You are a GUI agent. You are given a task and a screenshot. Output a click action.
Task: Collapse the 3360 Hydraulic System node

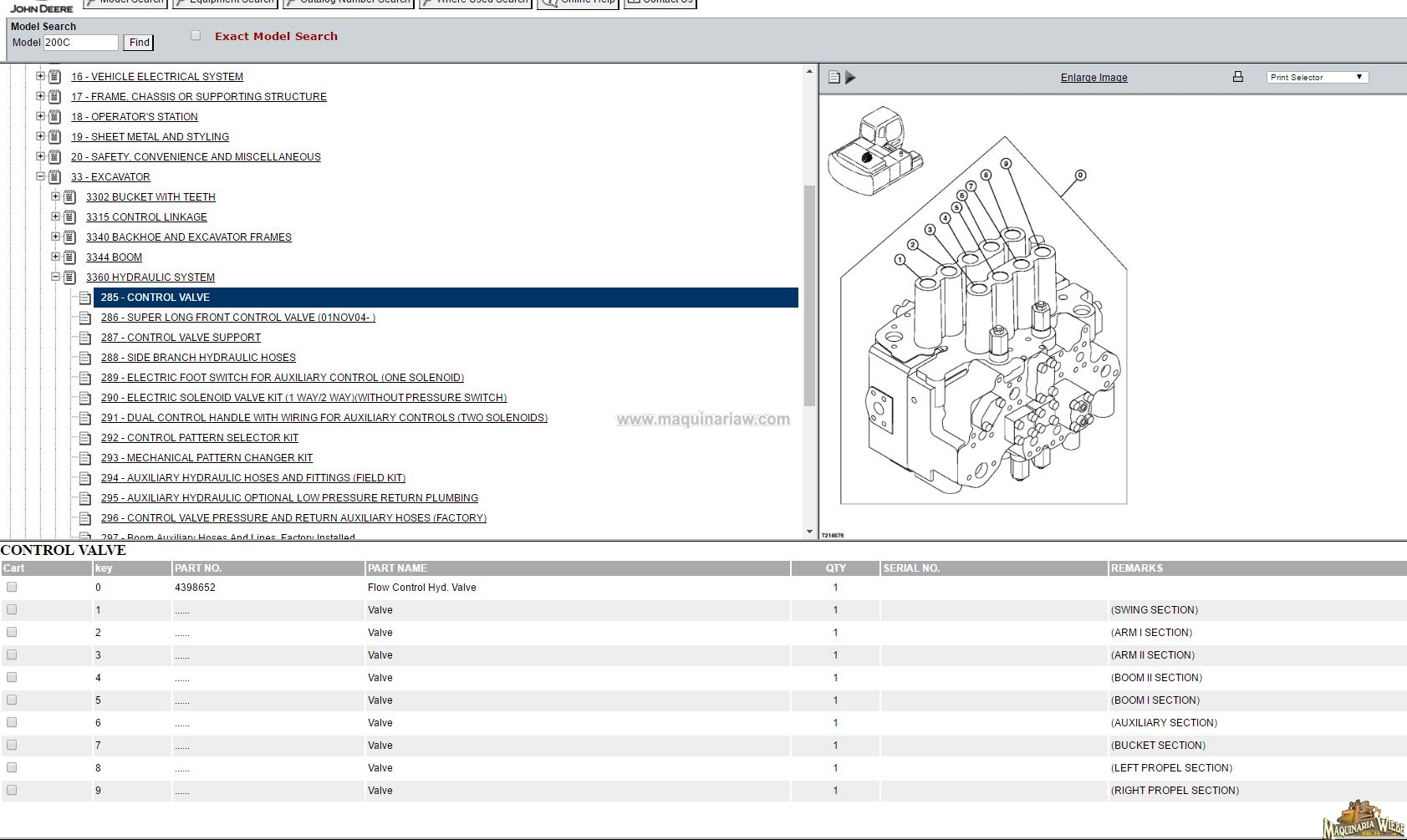pyautogui.click(x=56, y=277)
